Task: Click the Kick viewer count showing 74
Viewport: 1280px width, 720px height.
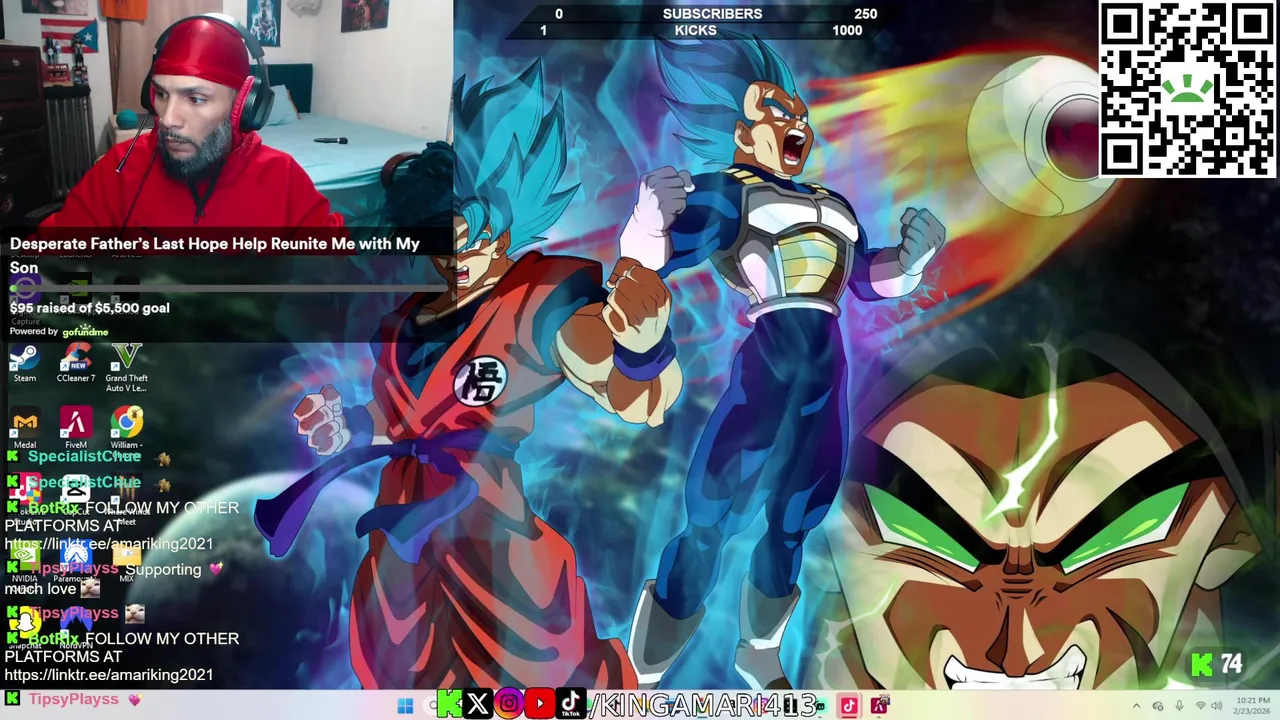Action: [1219, 664]
